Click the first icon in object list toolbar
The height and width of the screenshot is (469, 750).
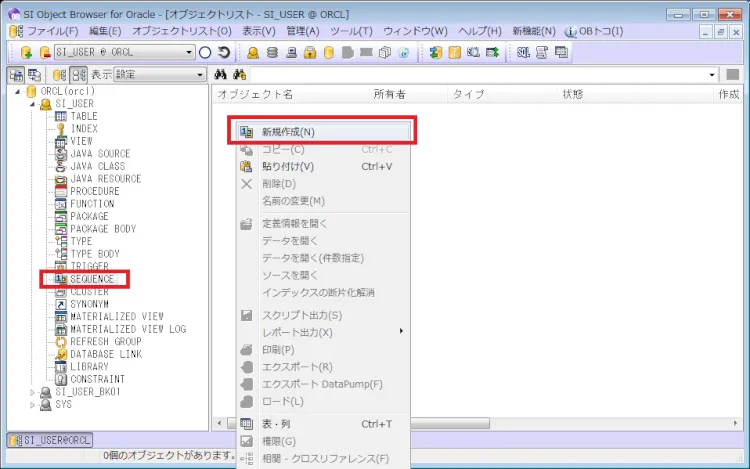tap(16, 75)
